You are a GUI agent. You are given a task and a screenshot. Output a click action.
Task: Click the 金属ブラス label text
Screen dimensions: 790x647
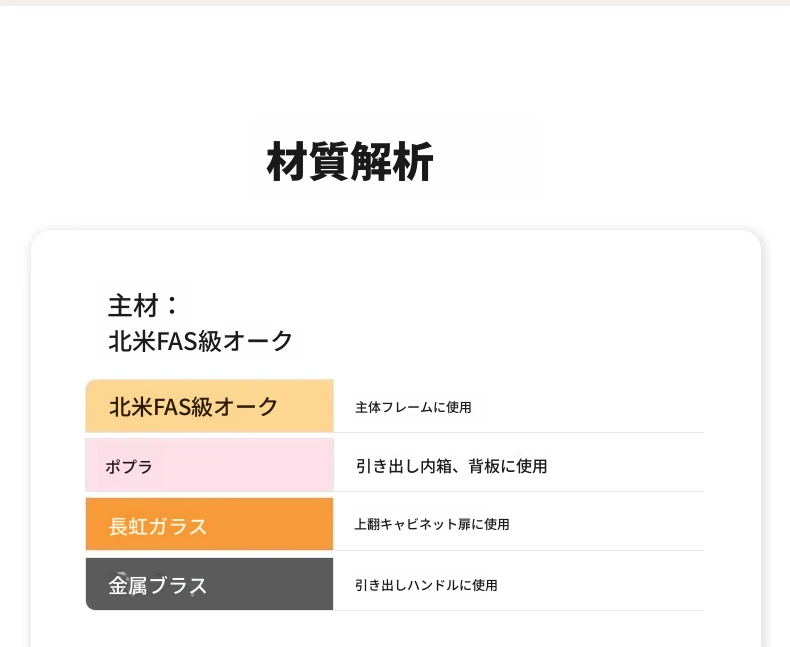coord(158,586)
